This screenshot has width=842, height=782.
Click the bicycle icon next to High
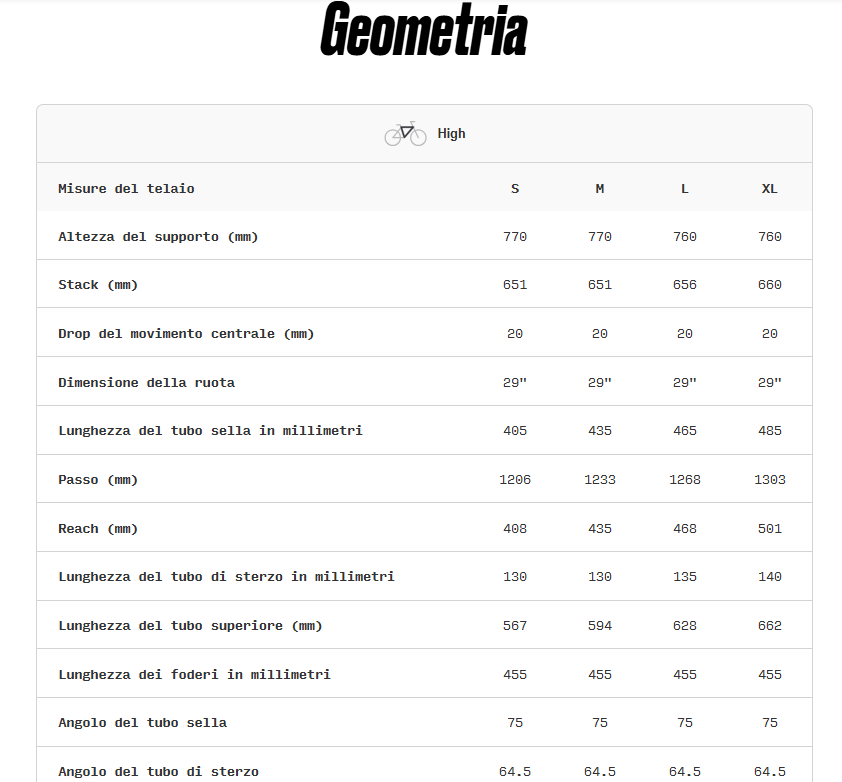point(405,134)
